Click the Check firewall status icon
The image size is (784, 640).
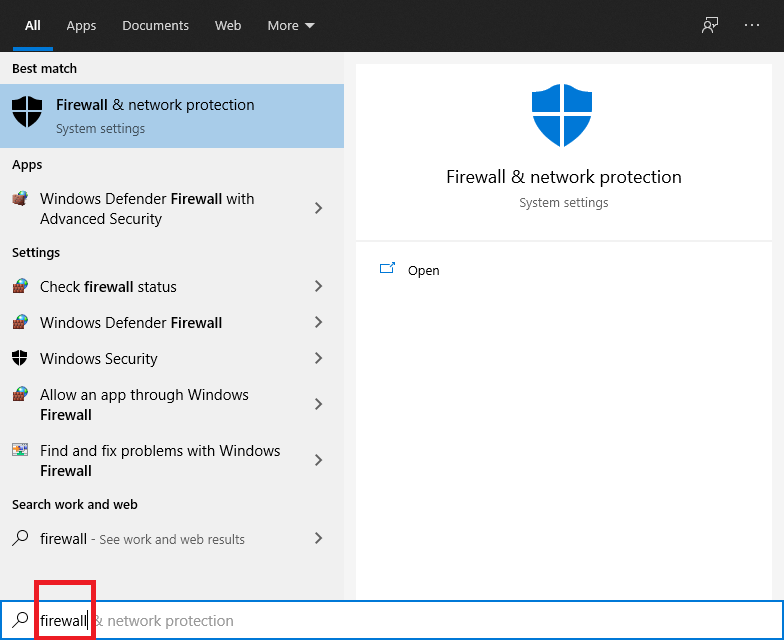20,286
